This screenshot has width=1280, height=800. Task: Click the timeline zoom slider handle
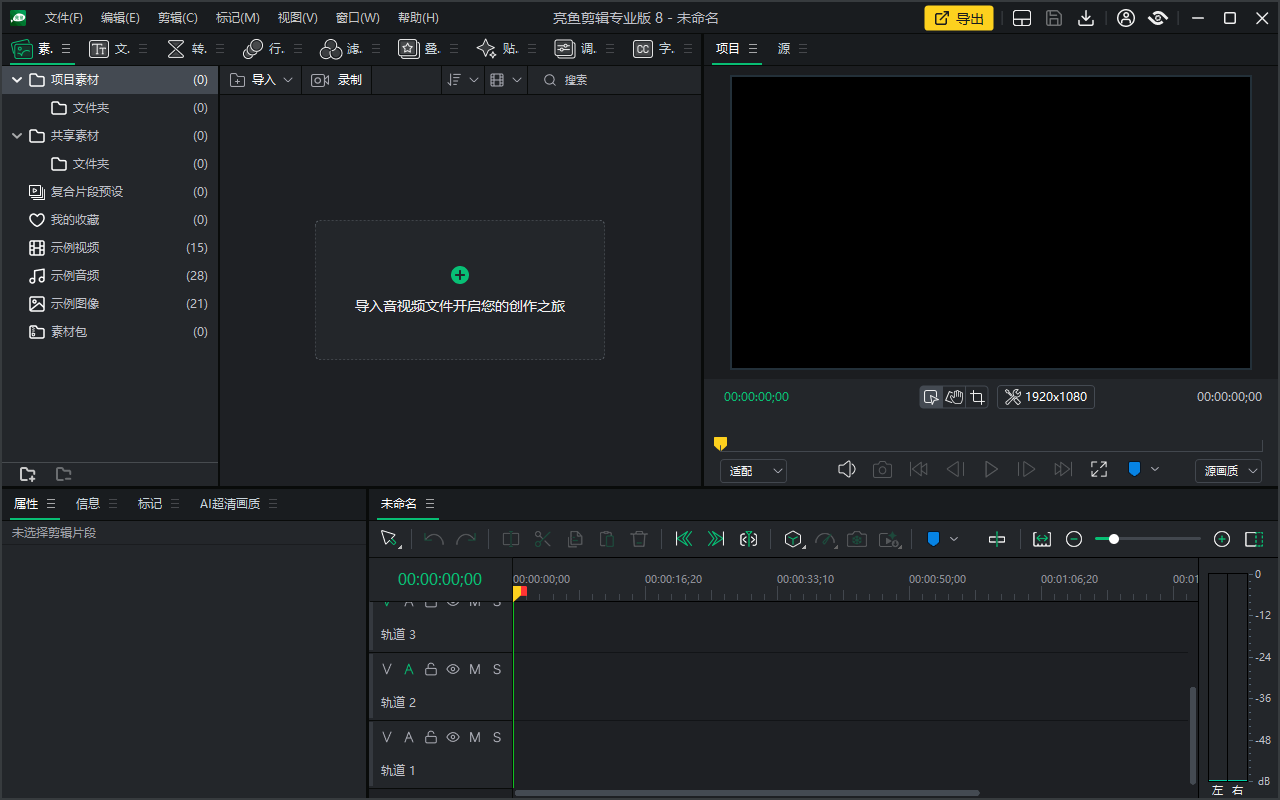click(x=1114, y=539)
